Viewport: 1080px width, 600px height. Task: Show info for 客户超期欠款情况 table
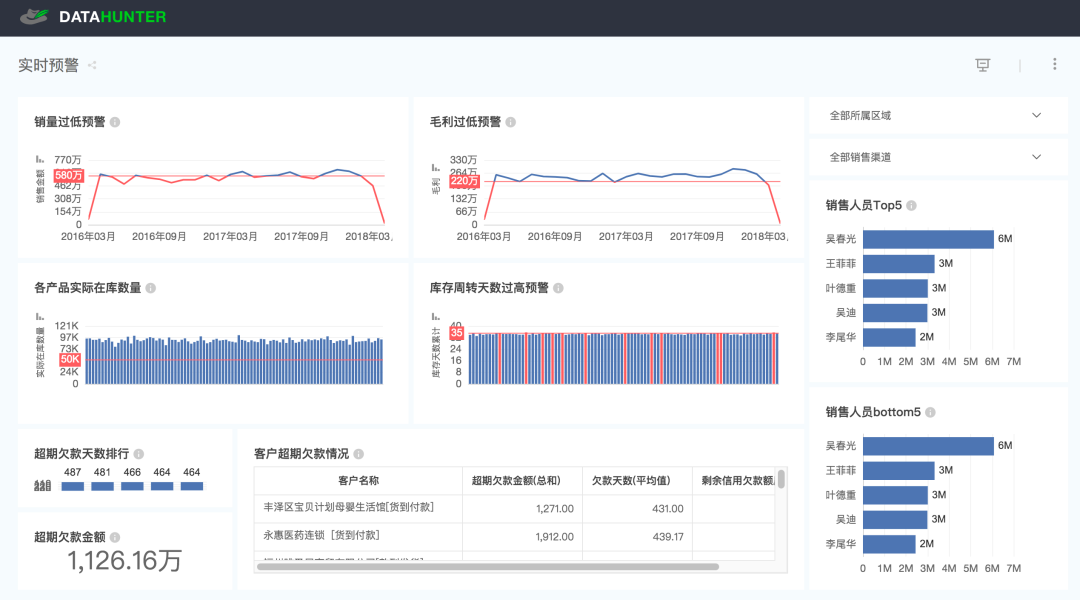click(x=359, y=454)
